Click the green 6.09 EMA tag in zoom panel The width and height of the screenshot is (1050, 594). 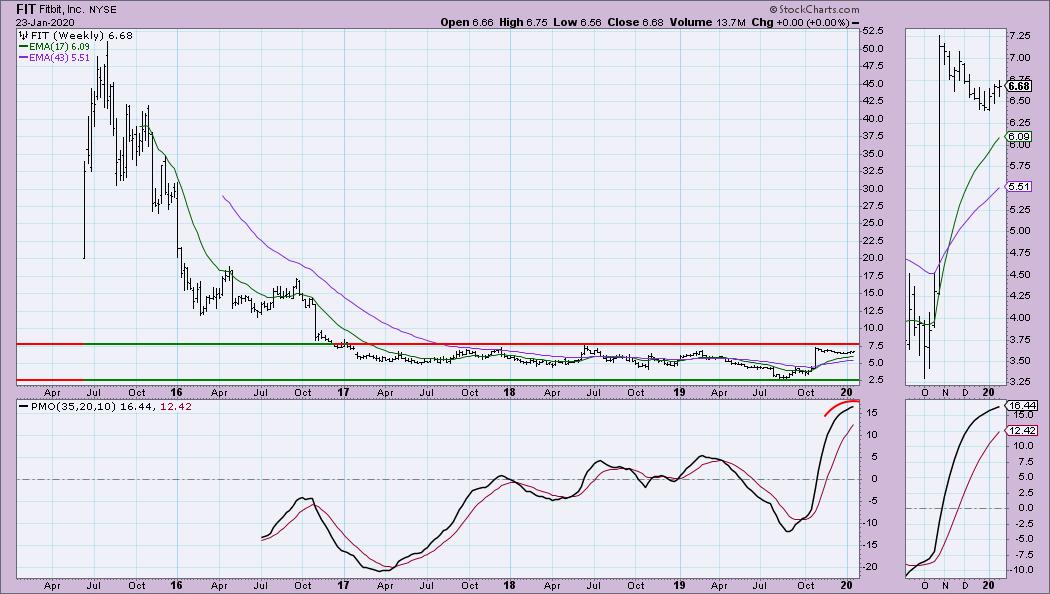1019,137
